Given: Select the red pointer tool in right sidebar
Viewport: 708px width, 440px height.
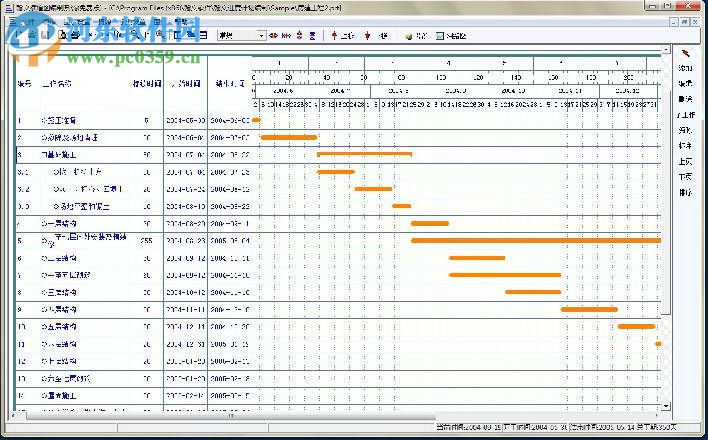Looking at the screenshot, I should [685, 53].
